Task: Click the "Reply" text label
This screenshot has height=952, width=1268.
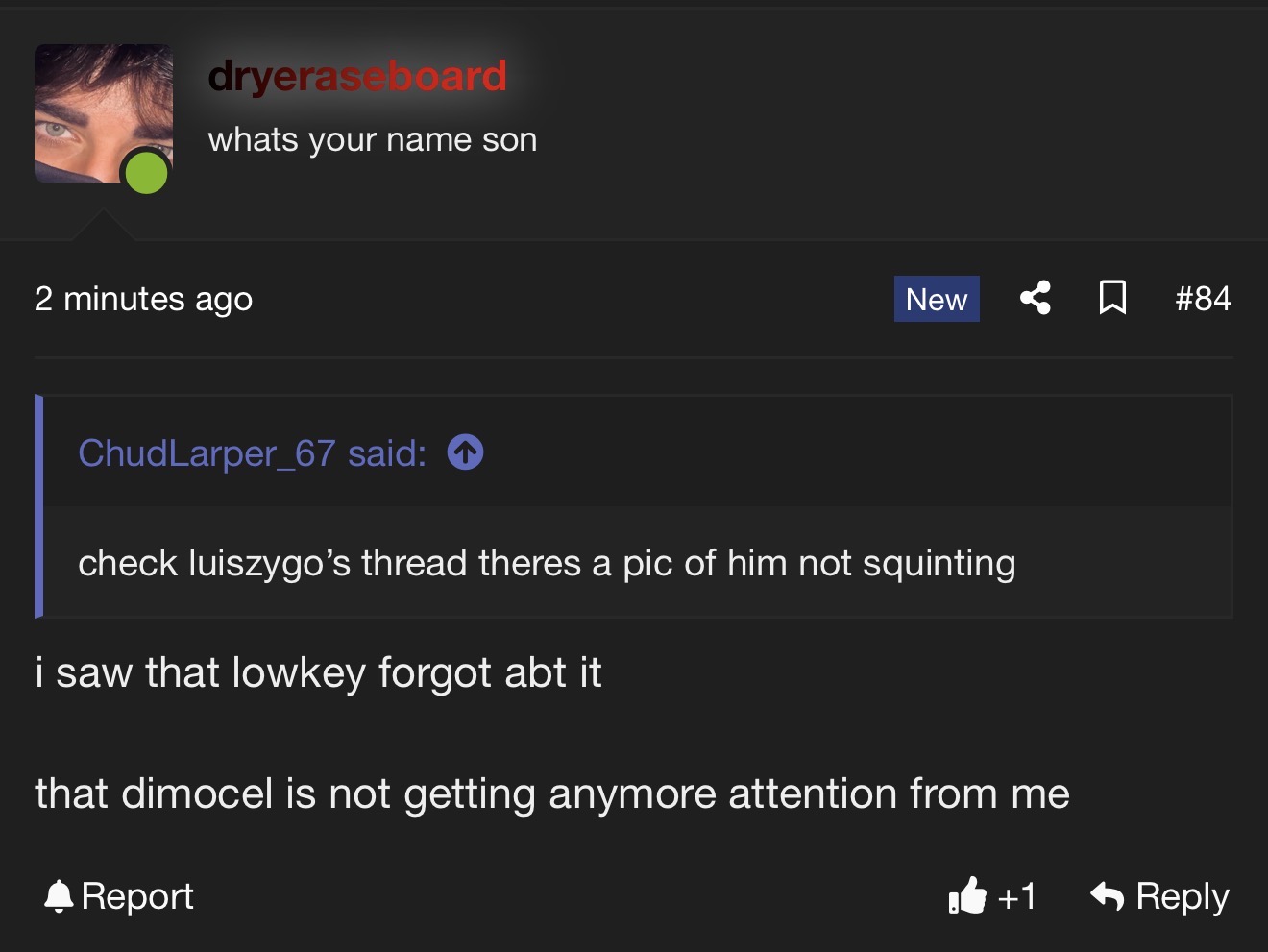Action: pyautogui.click(x=1182, y=896)
